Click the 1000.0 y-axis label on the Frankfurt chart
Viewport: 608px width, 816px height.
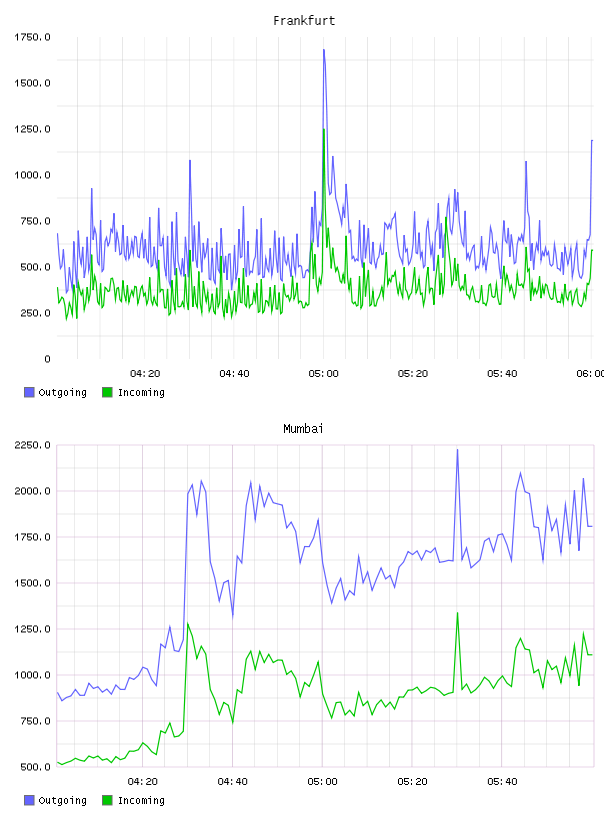pos(32,175)
